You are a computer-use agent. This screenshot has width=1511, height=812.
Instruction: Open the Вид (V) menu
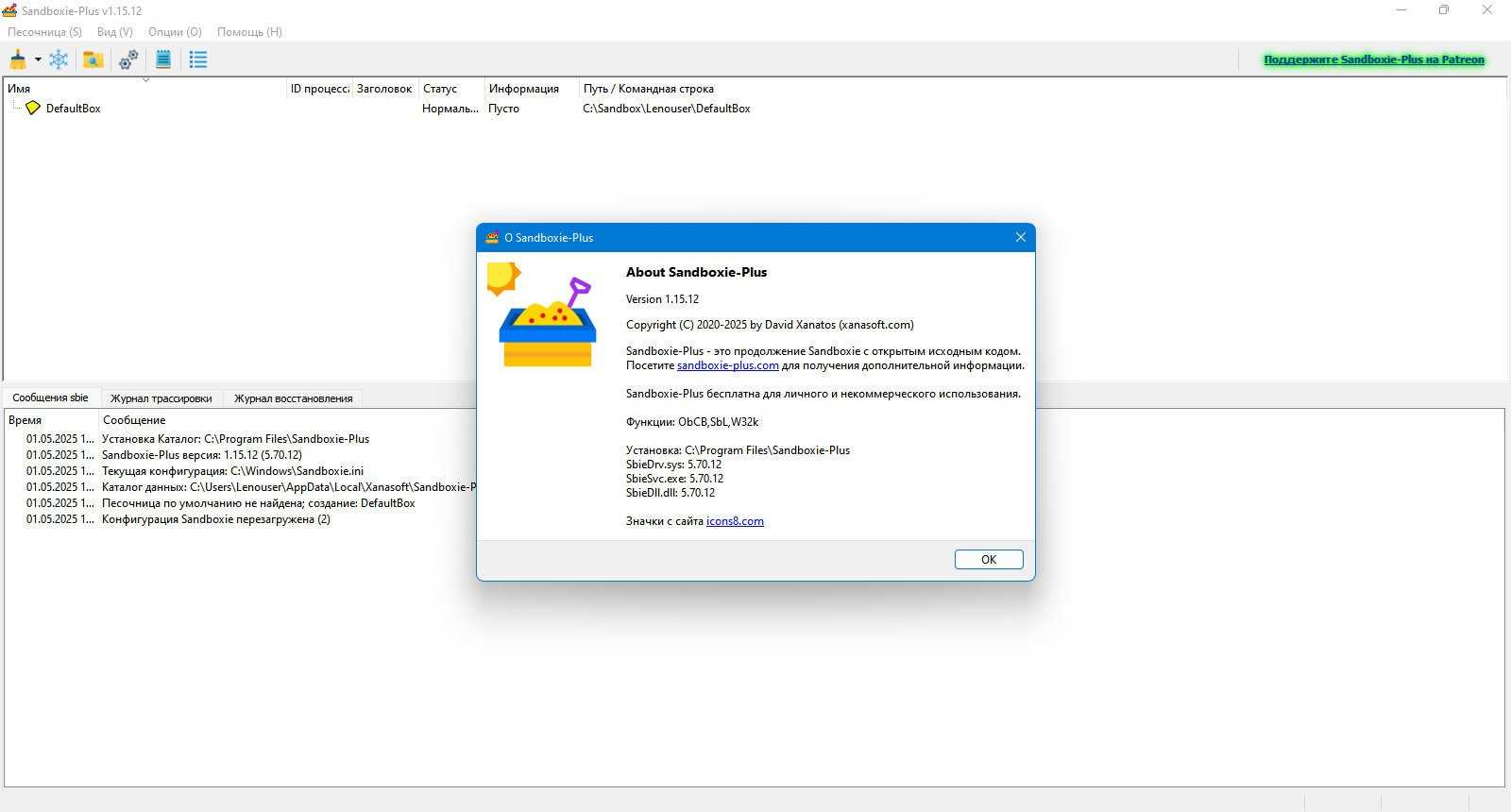pyautogui.click(x=114, y=31)
